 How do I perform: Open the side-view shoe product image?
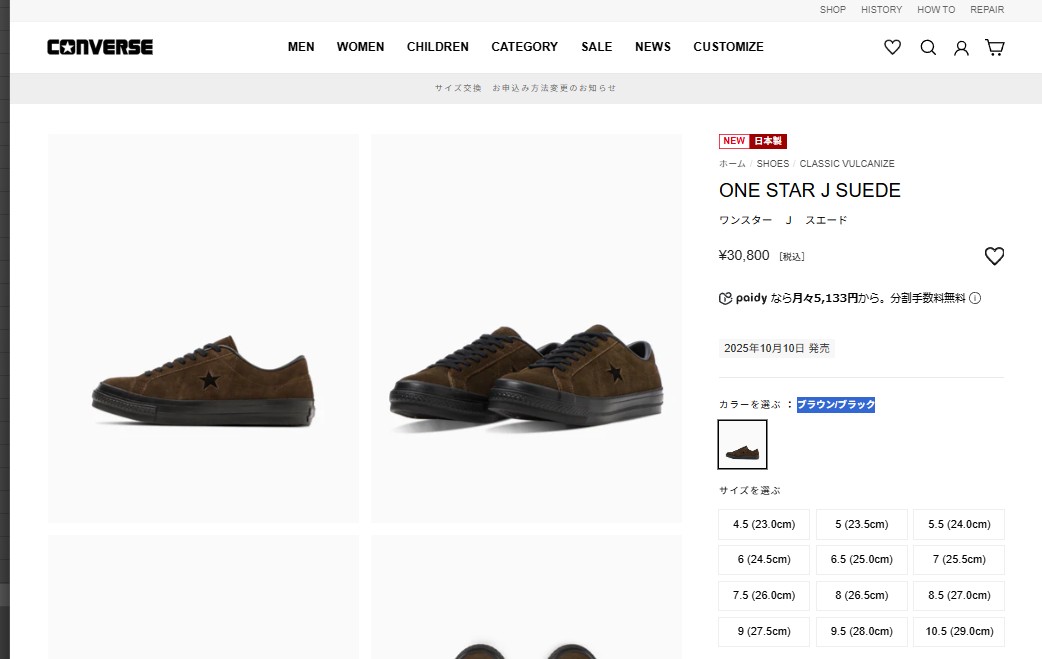pyautogui.click(x=203, y=328)
